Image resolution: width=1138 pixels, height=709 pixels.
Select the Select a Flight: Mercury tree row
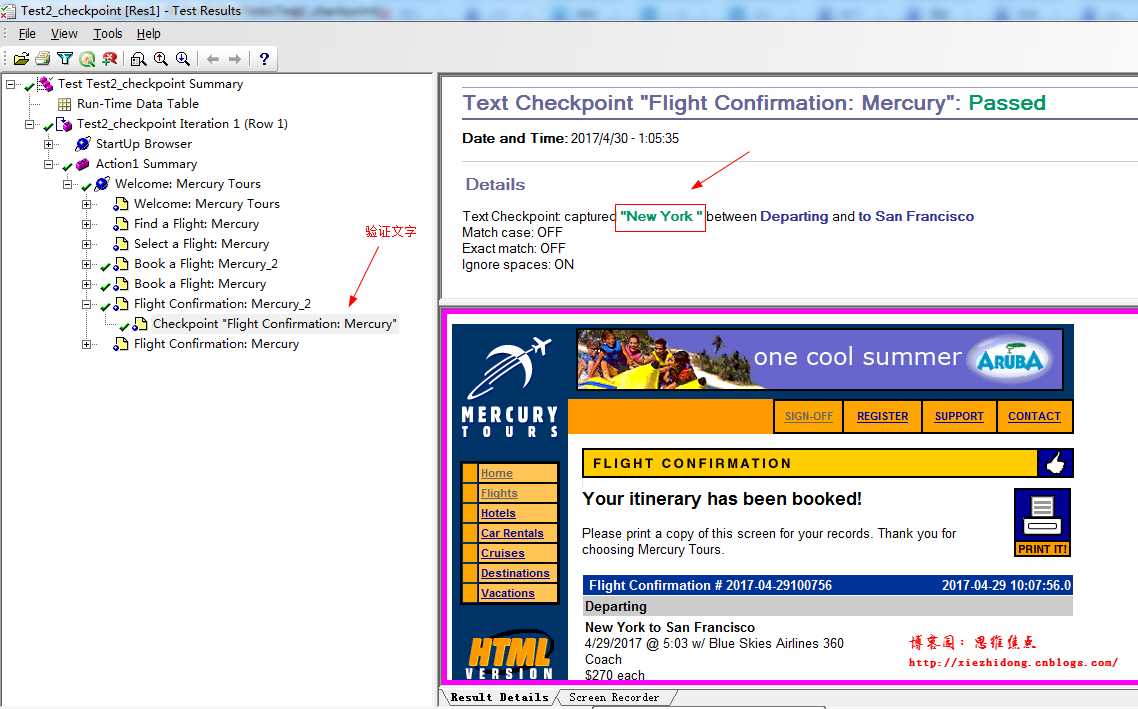point(201,244)
